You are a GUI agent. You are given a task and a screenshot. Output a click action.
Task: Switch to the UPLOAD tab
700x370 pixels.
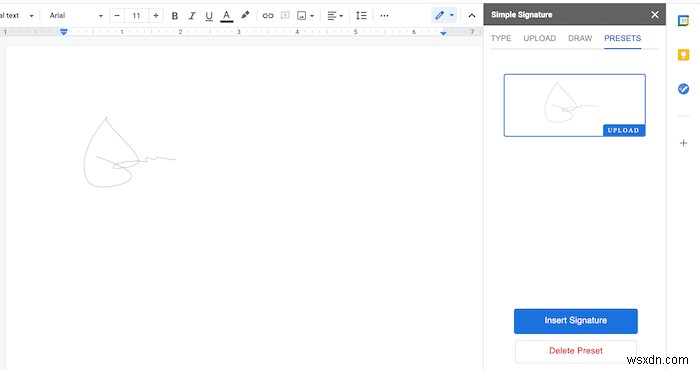[540, 38]
